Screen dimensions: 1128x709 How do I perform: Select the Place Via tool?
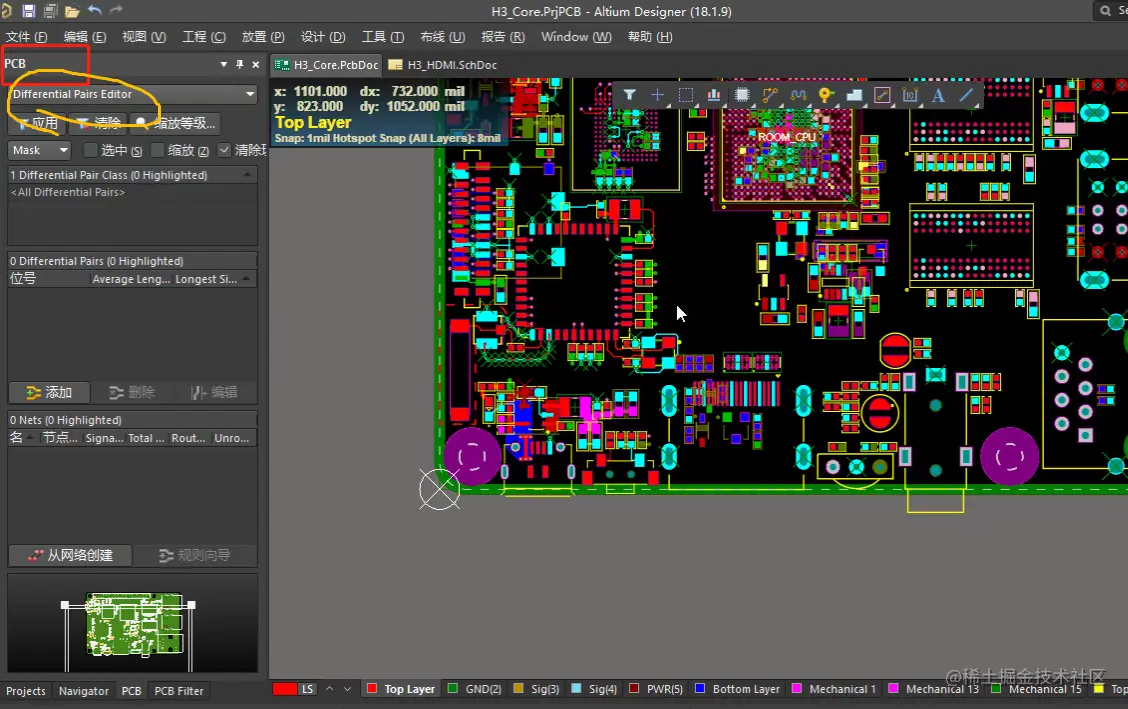click(826, 94)
